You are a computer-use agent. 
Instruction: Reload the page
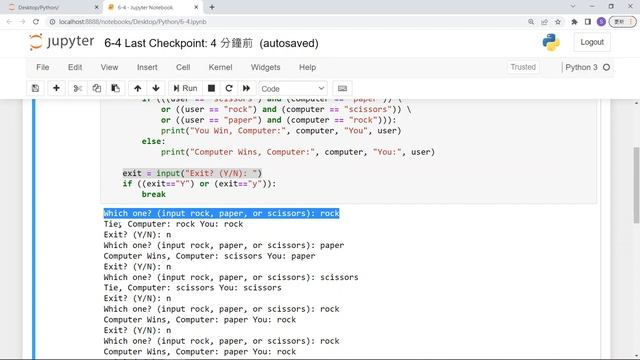tap(36, 22)
